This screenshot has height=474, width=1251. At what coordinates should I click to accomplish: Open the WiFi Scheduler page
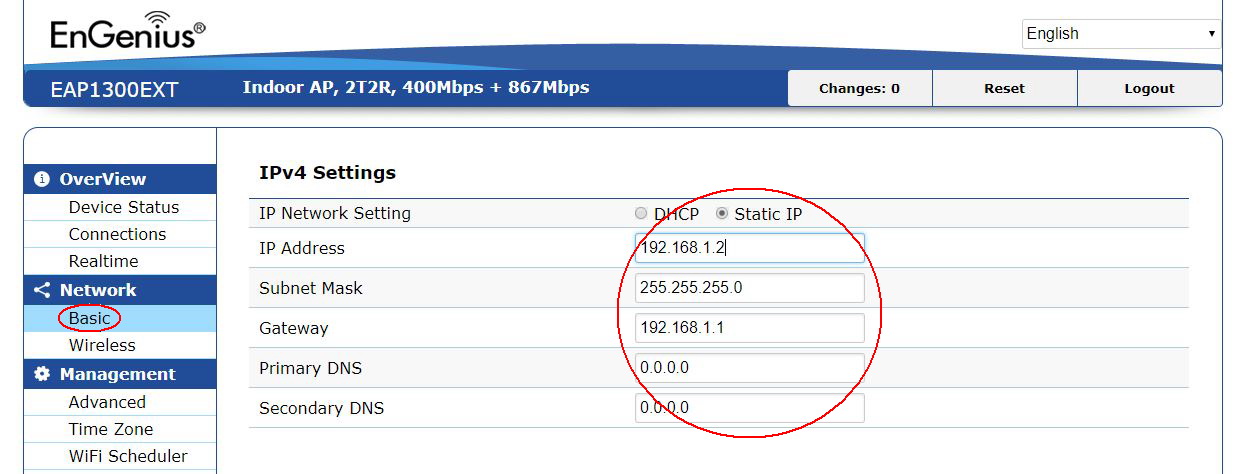[x=127, y=456]
